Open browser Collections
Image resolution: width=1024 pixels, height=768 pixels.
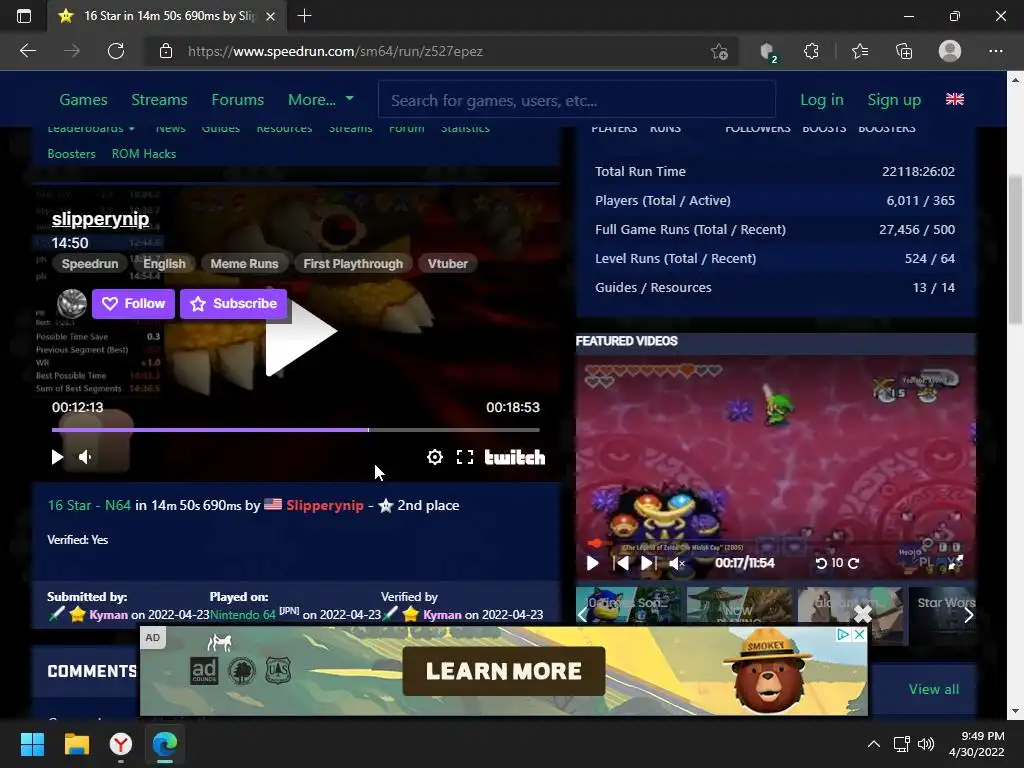[904, 51]
